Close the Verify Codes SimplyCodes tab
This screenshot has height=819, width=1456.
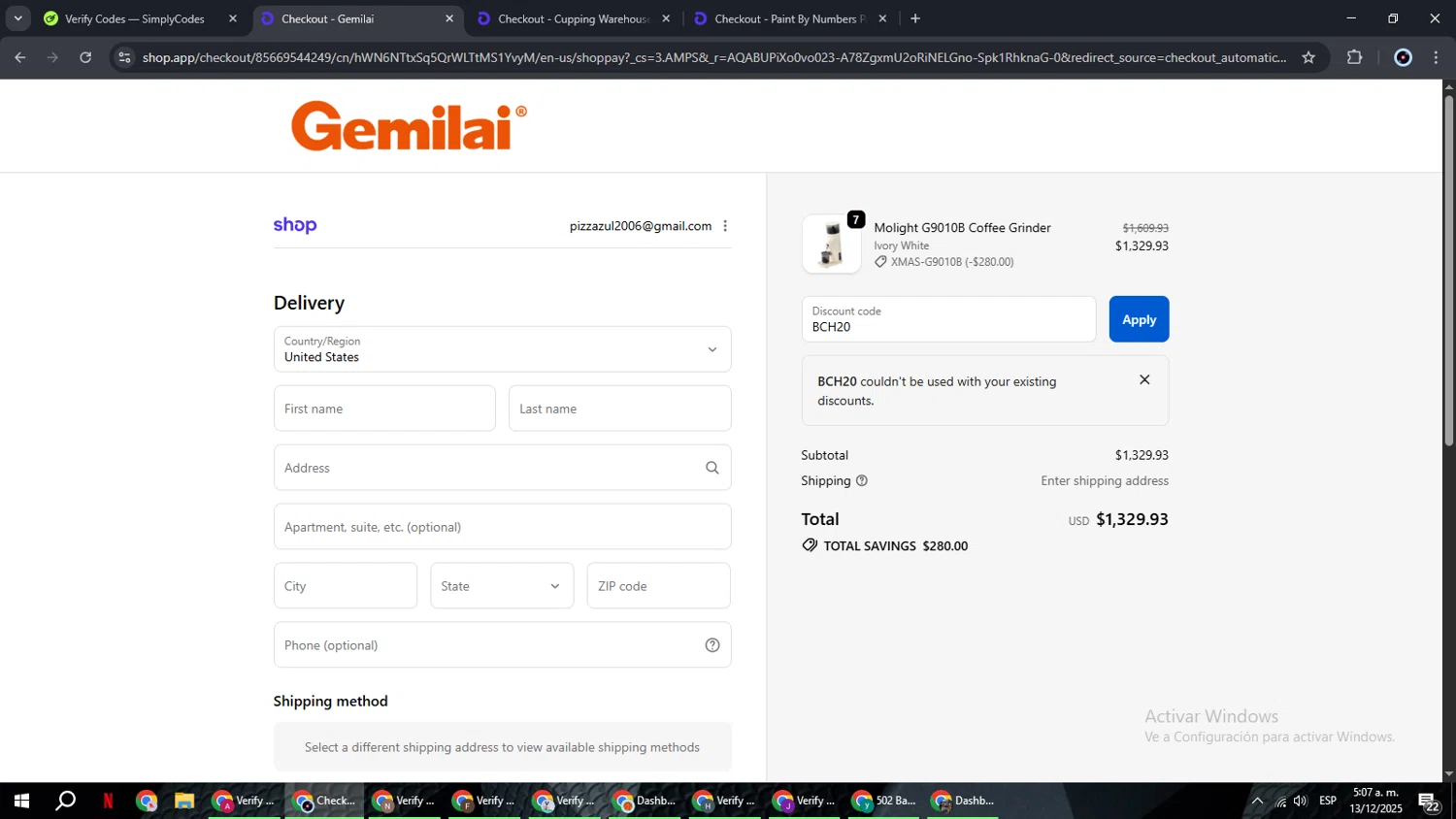[233, 18]
